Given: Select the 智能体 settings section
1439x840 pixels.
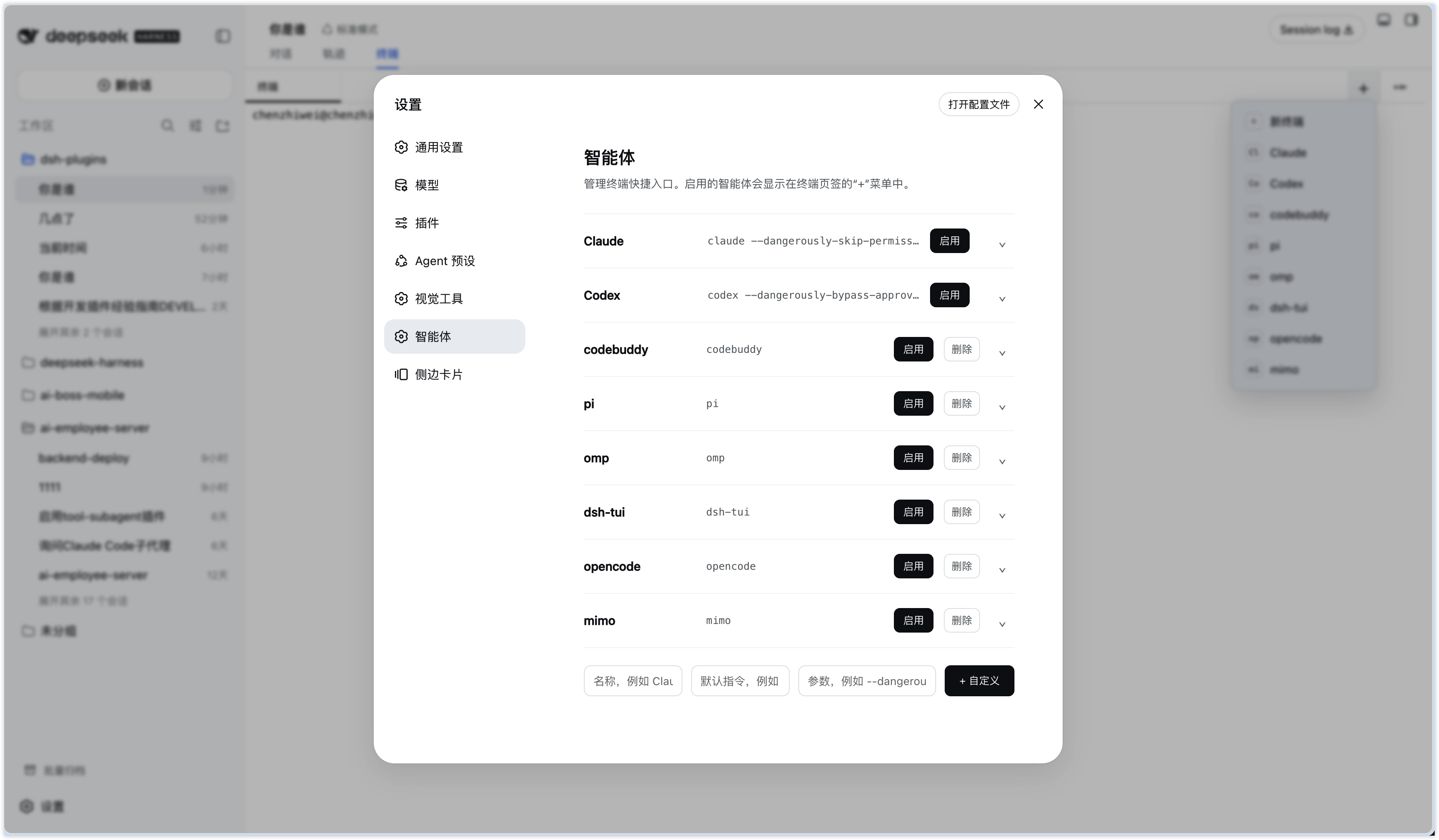Looking at the screenshot, I should click(x=454, y=336).
